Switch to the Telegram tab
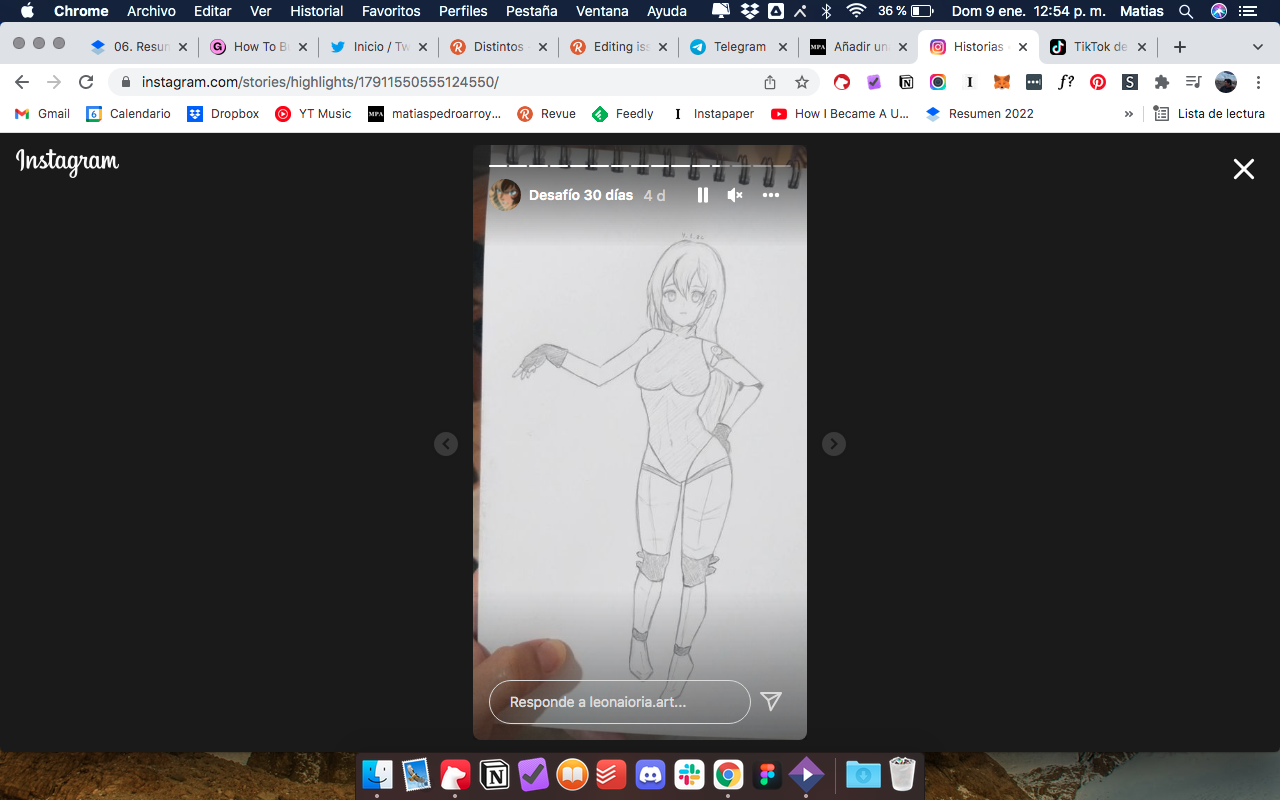1280x800 pixels. point(738,47)
